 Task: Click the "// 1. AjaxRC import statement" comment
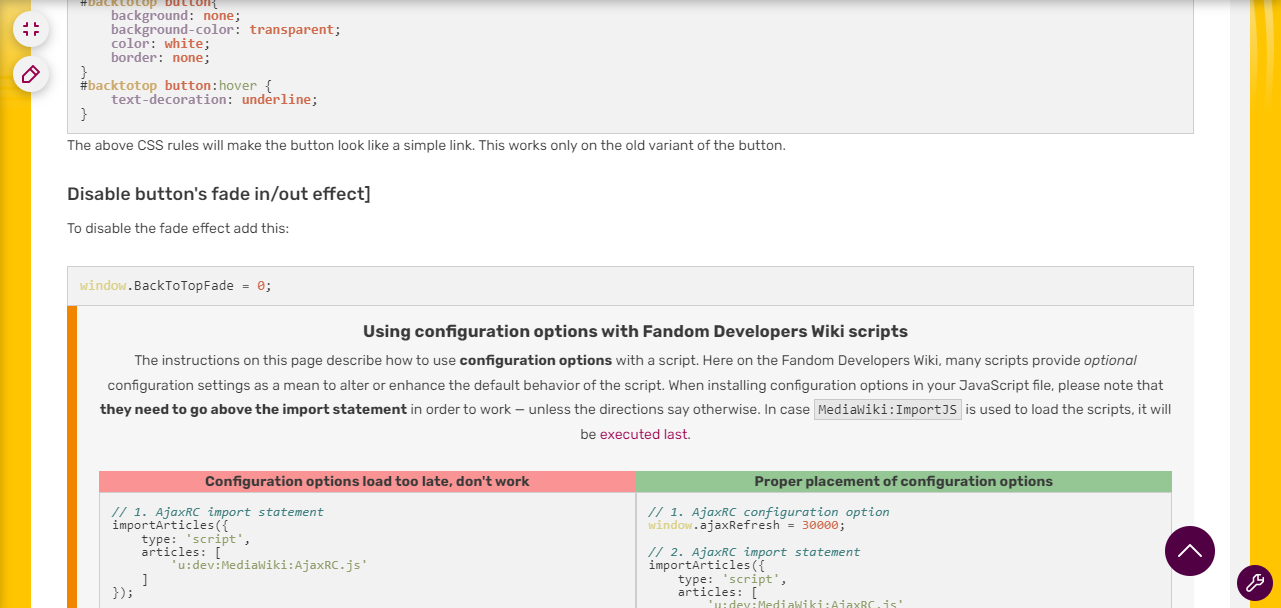[218, 512]
